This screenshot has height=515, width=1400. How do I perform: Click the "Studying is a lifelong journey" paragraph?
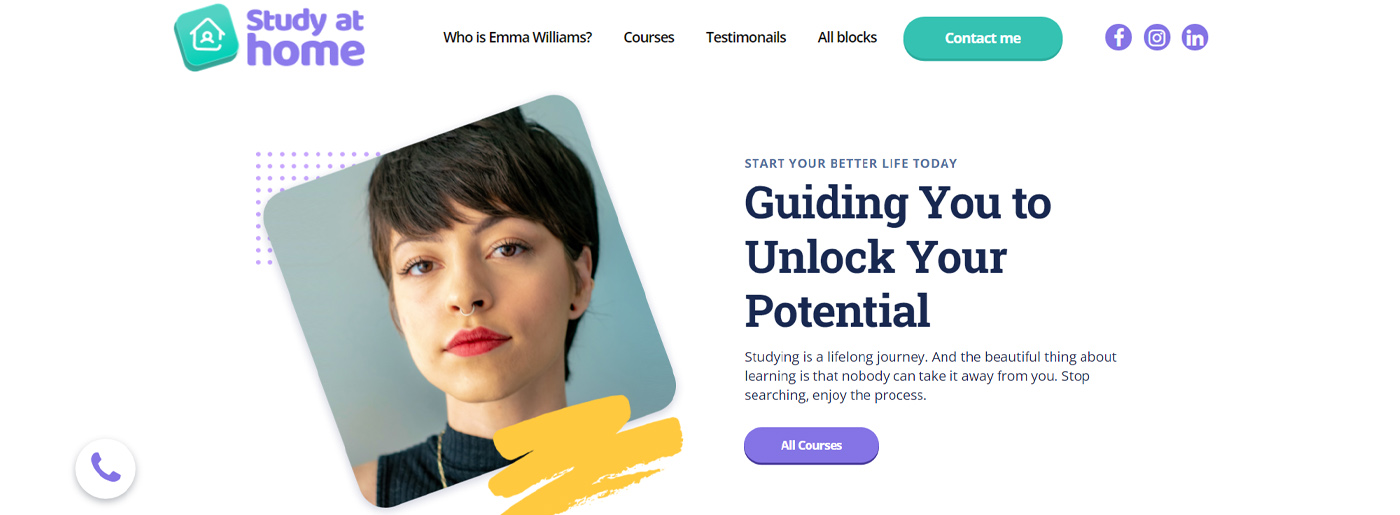pyautogui.click(x=931, y=376)
